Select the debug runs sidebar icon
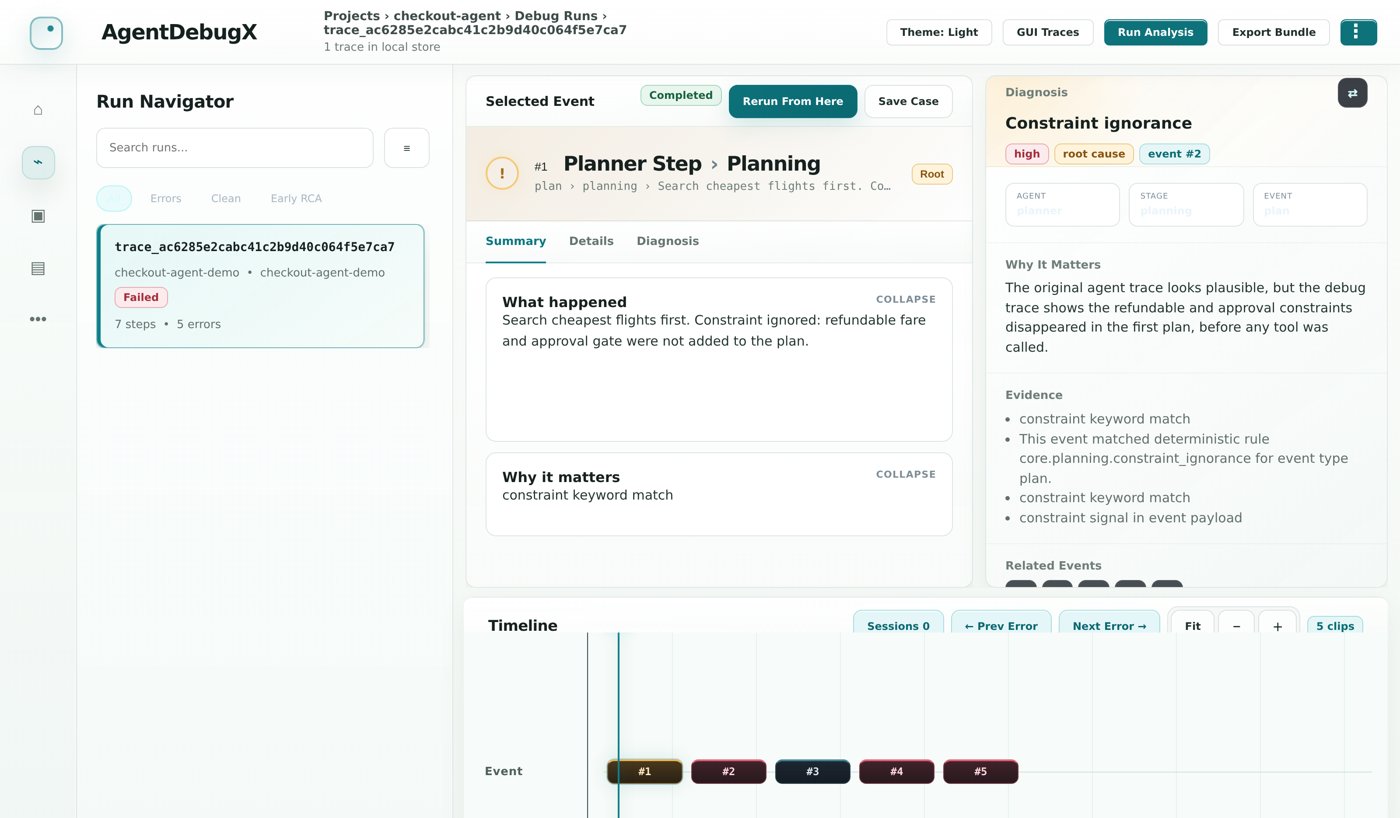 coord(38,163)
